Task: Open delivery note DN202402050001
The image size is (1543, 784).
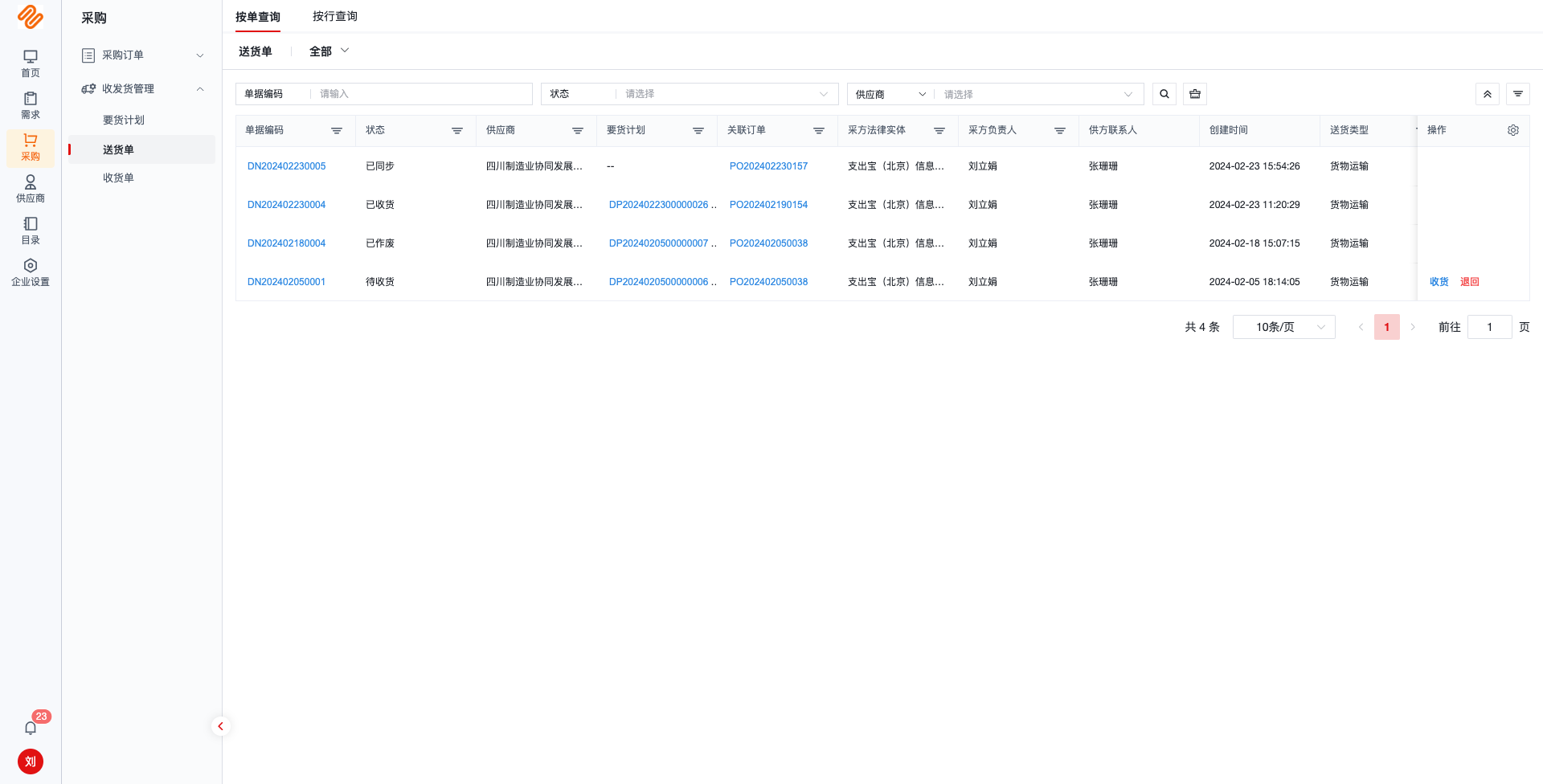Action: click(x=286, y=282)
